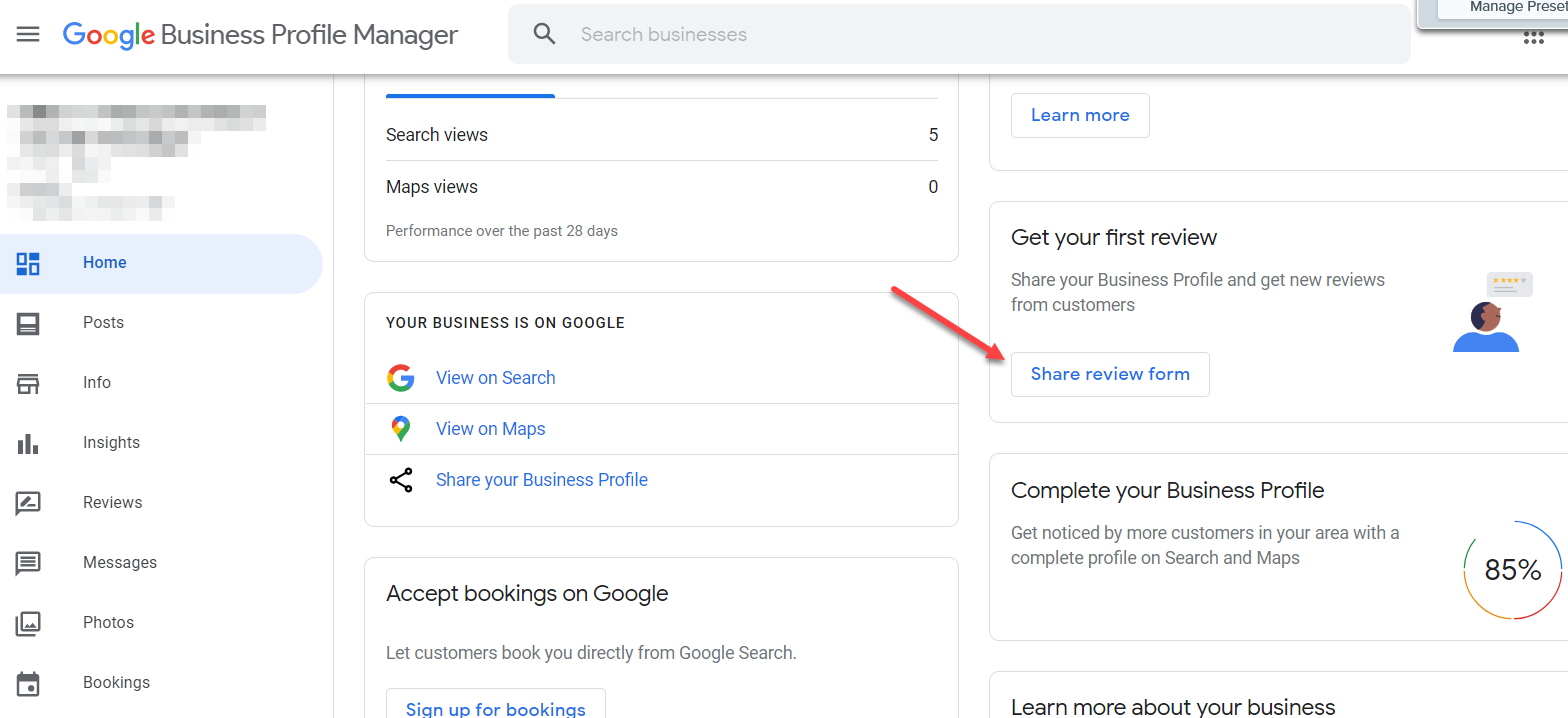
Task: Select Home in the sidebar
Action: pos(161,263)
